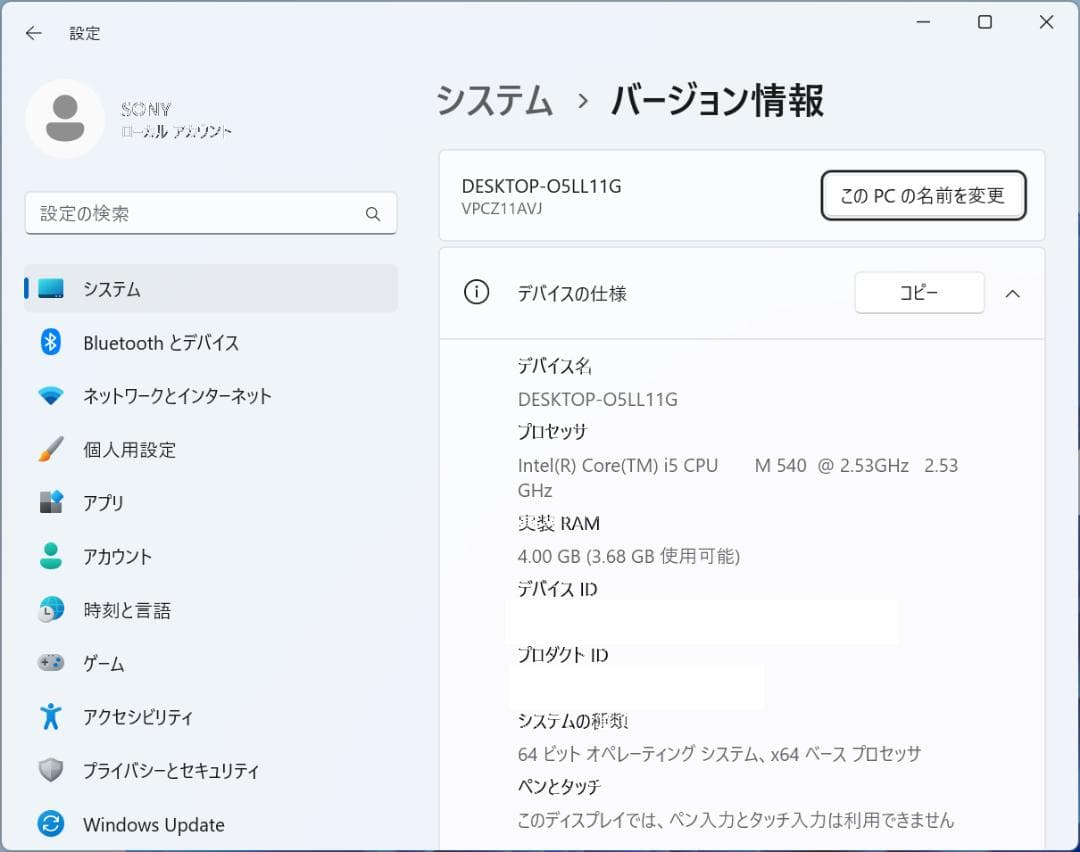1080x852 pixels.
Task: Open the SONY user avatar picture
Action: [65, 118]
